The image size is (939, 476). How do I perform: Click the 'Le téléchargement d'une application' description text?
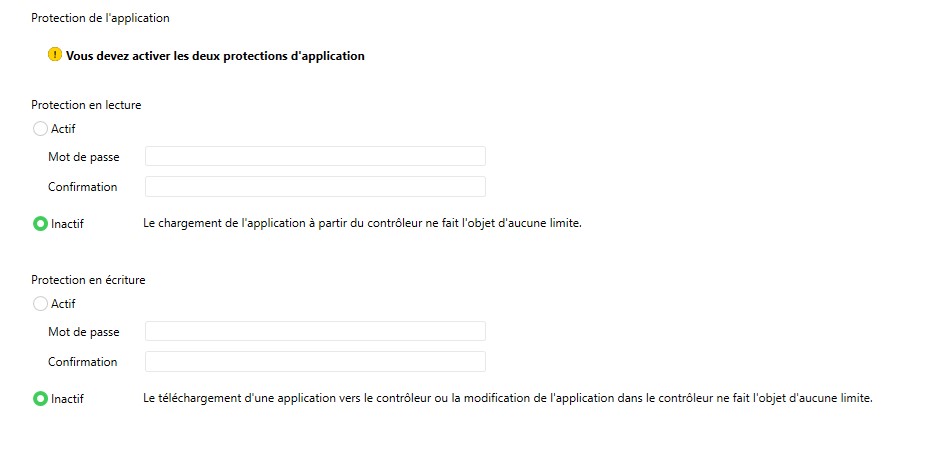[x=508, y=399]
